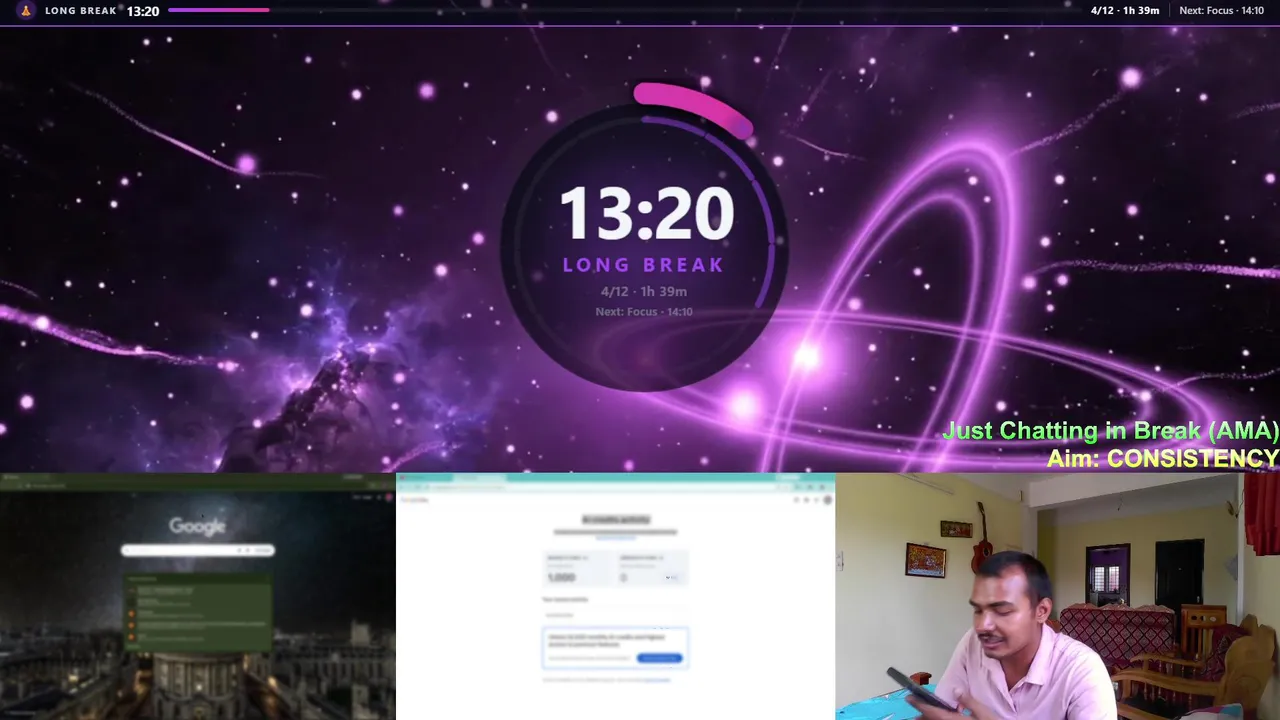
Task: Click 'Next: Focus · 14:10' inside timer circle
Action: coord(644,312)
